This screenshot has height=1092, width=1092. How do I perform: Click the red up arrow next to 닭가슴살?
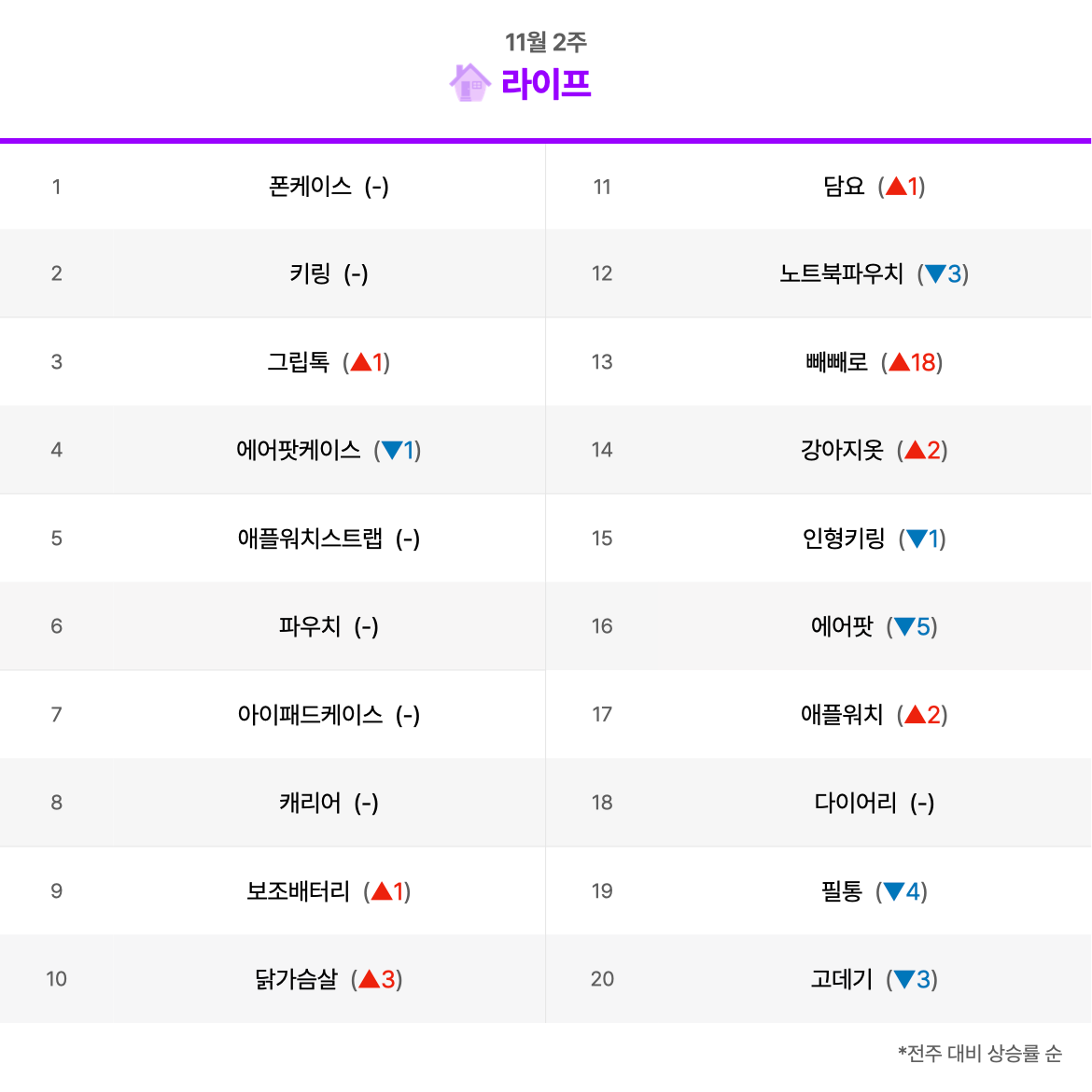(x=369, y=978)
